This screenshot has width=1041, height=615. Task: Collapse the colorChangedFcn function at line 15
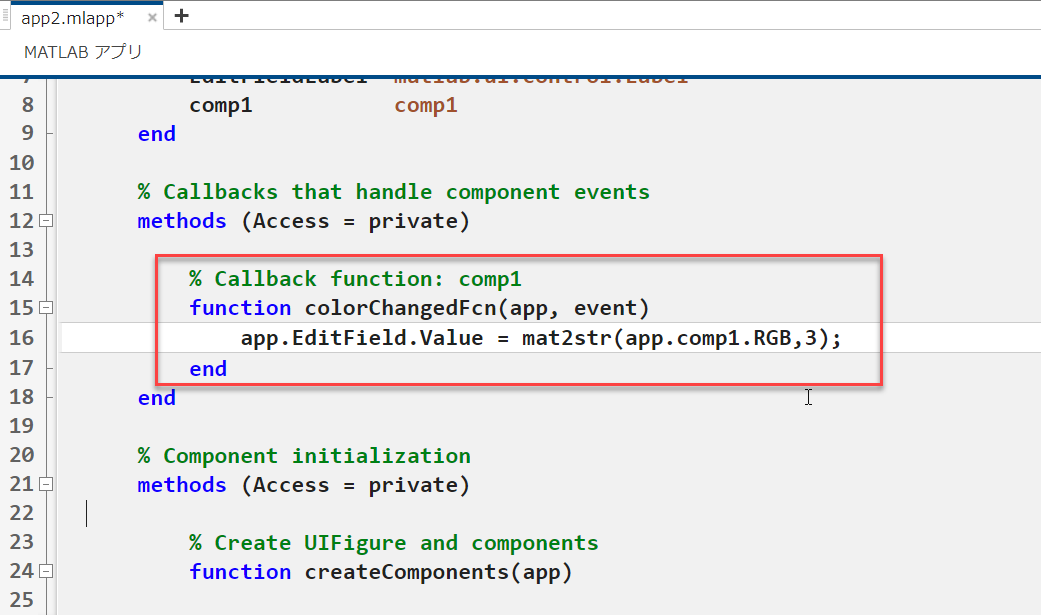click(45, 308)
